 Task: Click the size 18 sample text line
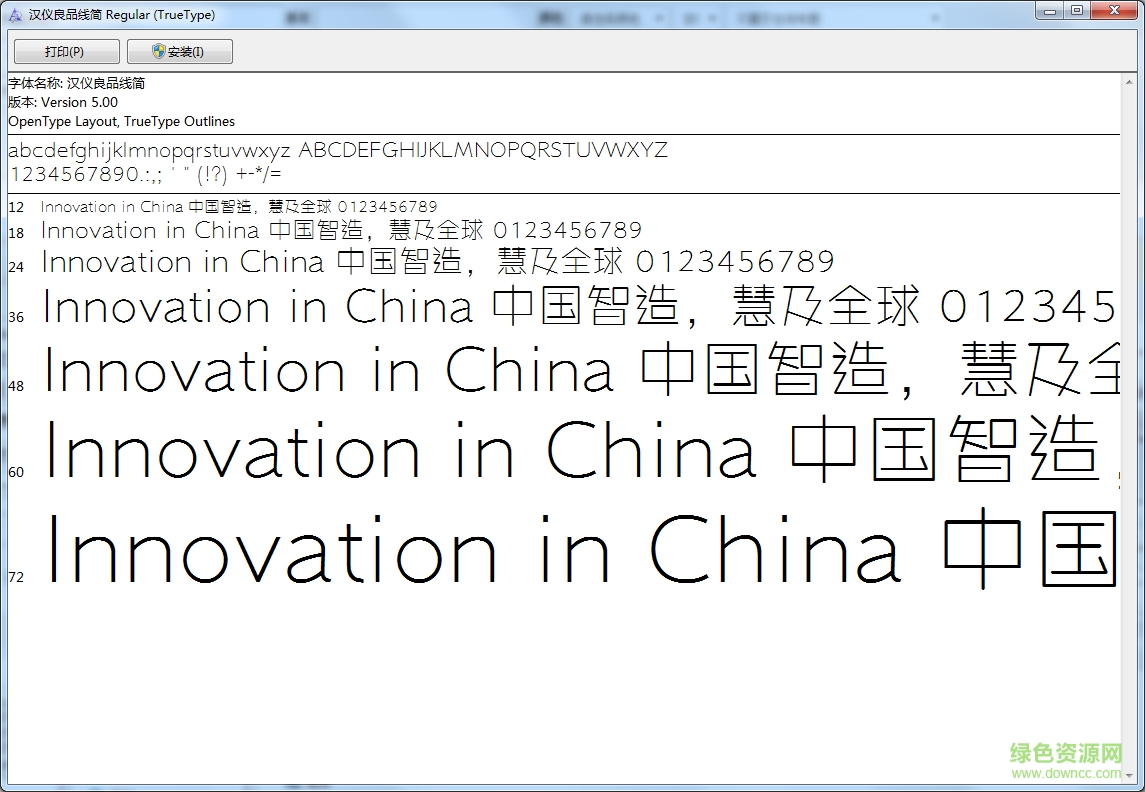[341, 231]
